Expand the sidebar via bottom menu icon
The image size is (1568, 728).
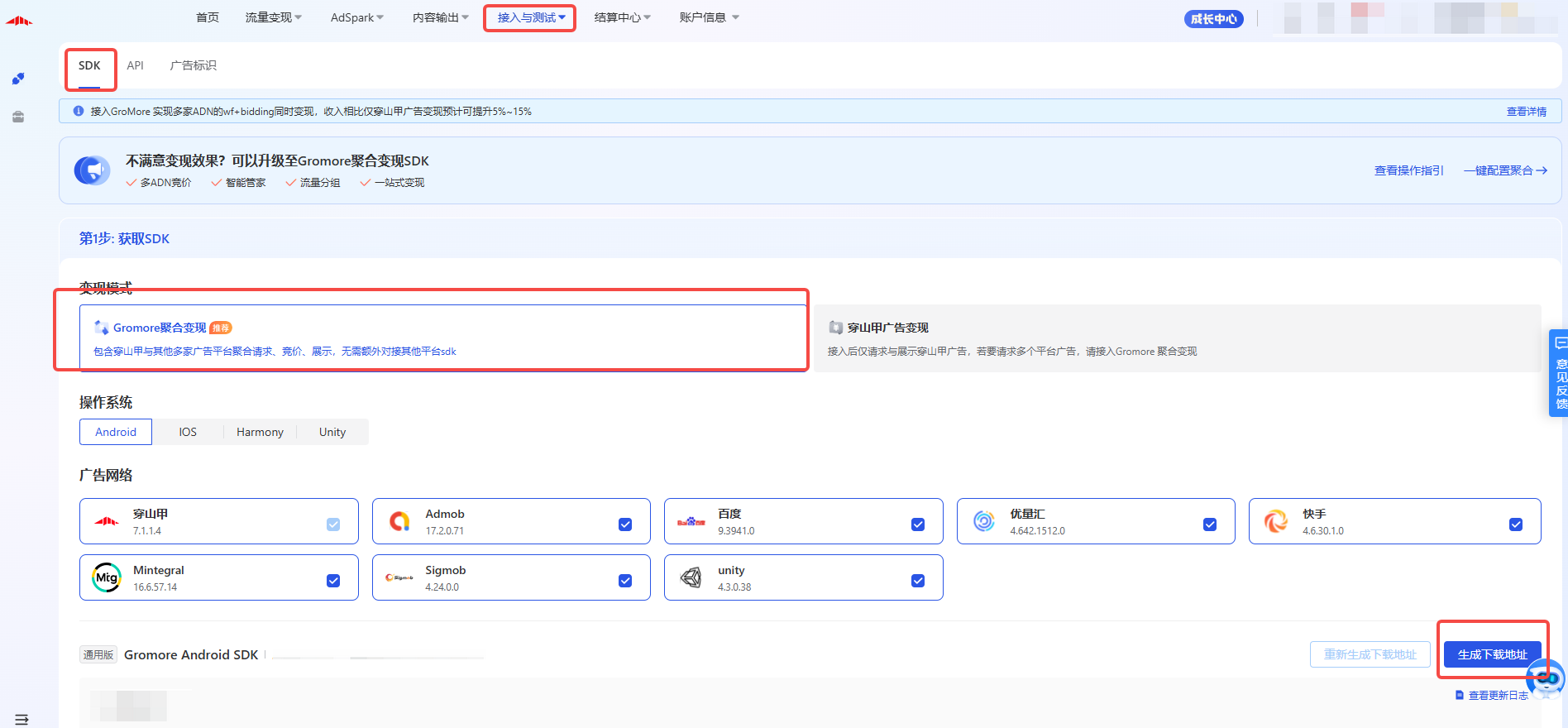[22, 719]
